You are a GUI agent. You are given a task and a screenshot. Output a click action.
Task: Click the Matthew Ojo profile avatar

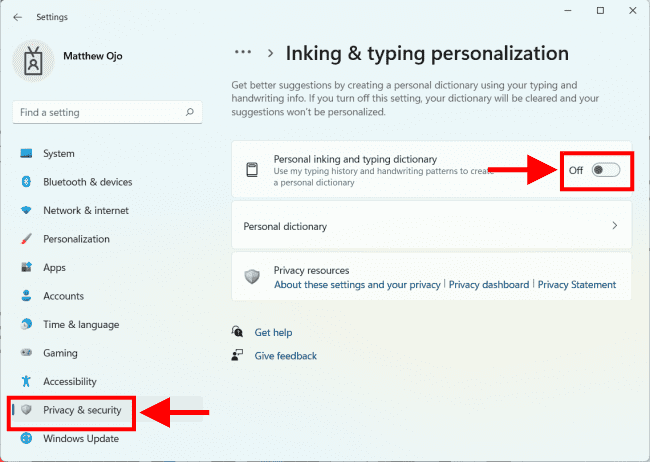(x=33, y=61)
